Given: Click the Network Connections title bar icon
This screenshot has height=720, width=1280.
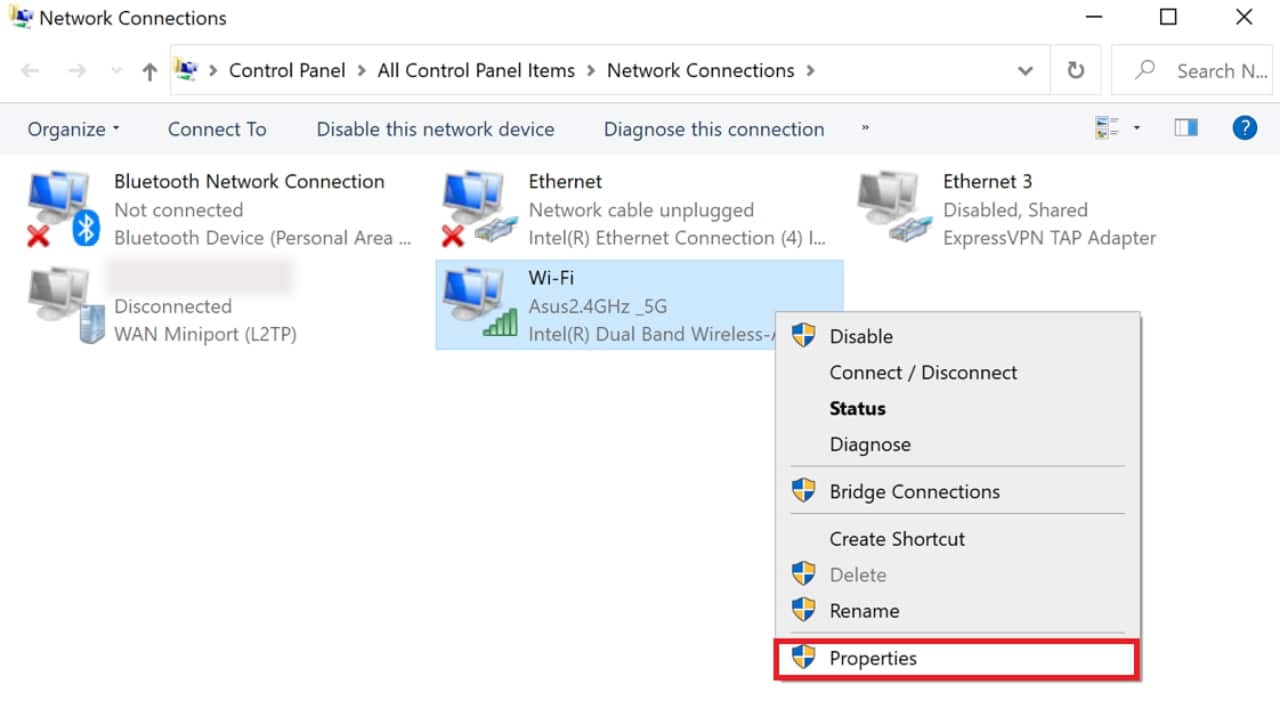Looking at the screenshot, I should (x=20, y=17).
